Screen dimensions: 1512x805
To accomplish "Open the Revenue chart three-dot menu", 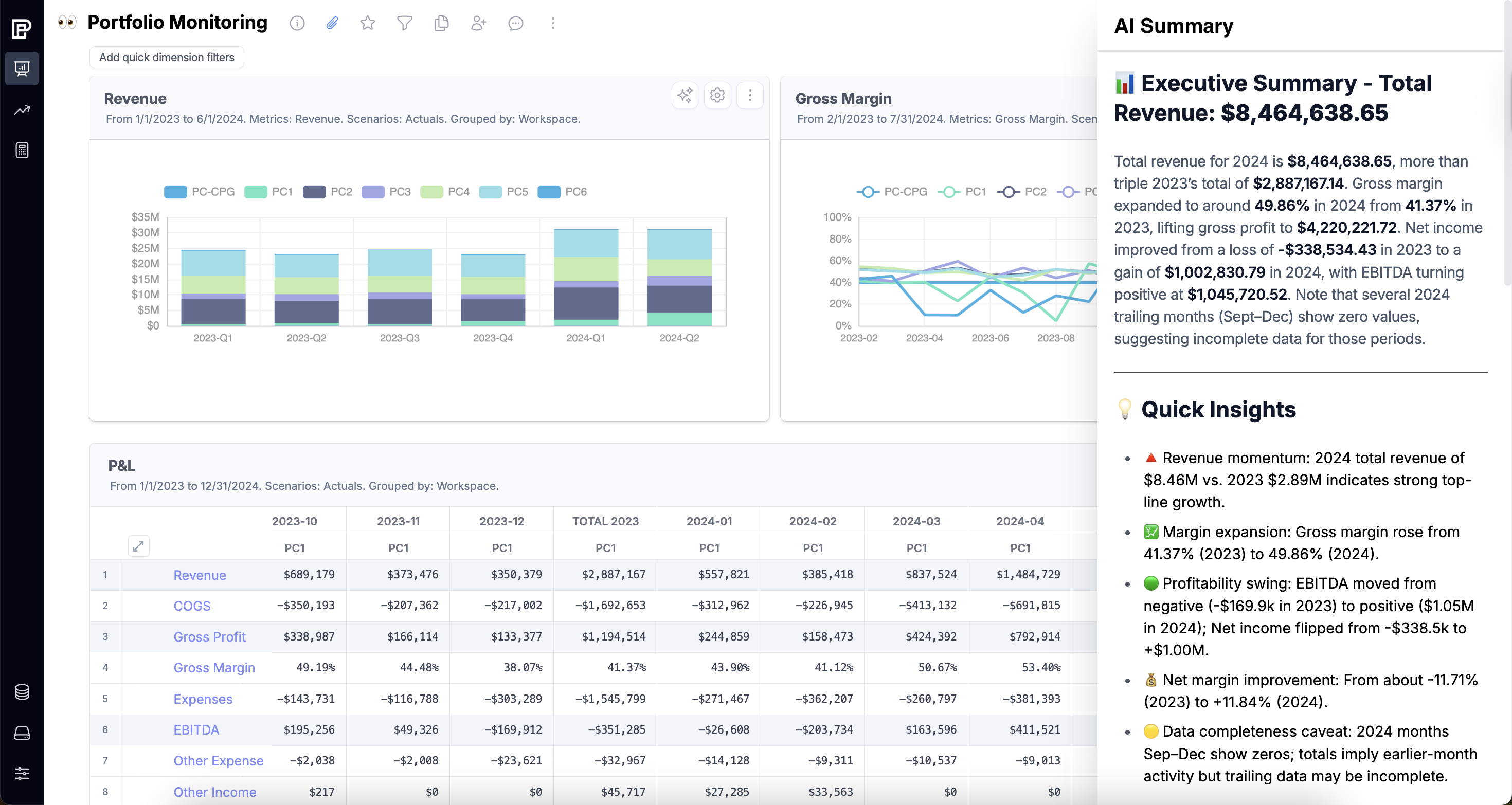I will [x=749, y=95].
